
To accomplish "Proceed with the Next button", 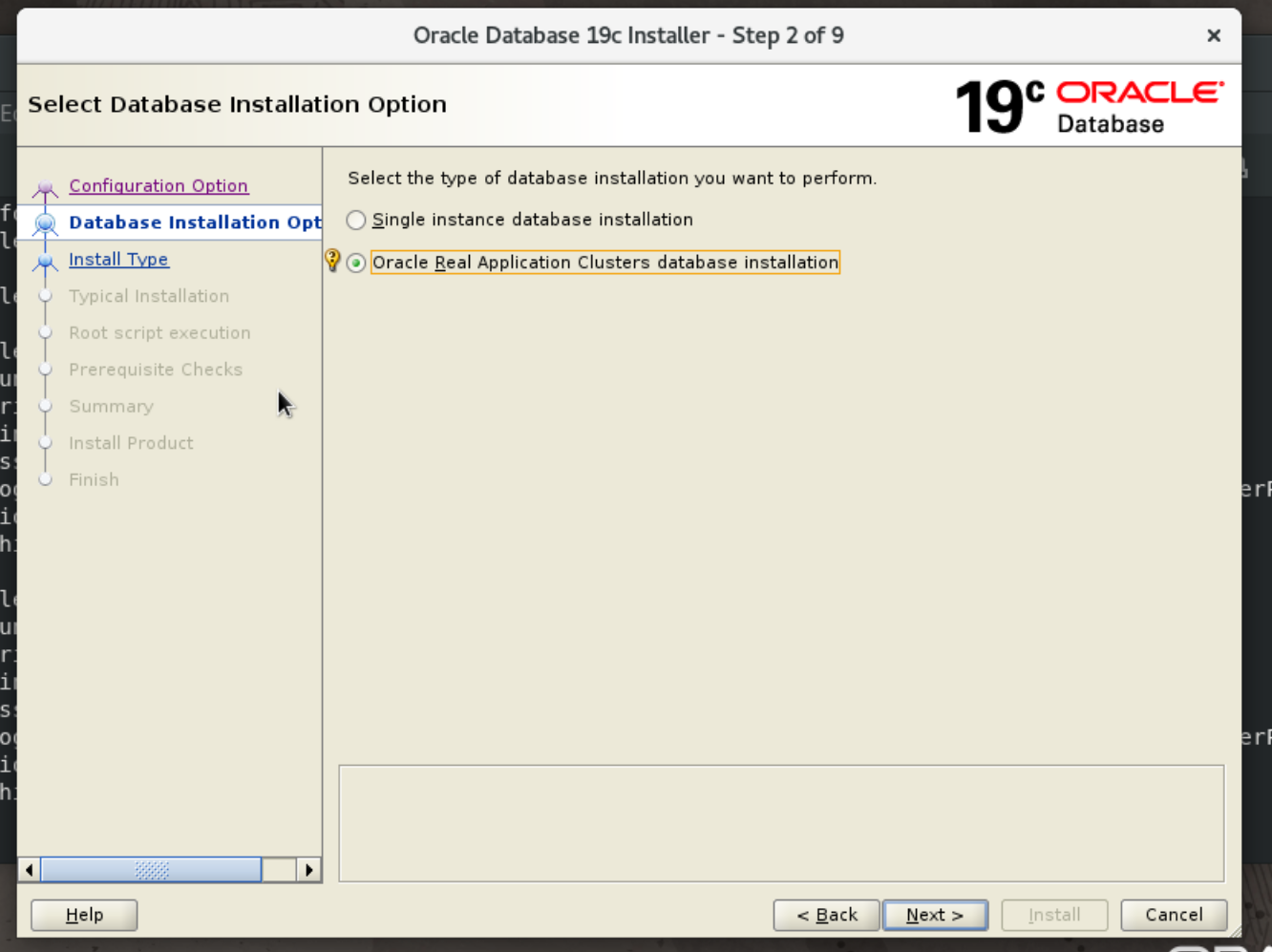I will pos(935,915).
